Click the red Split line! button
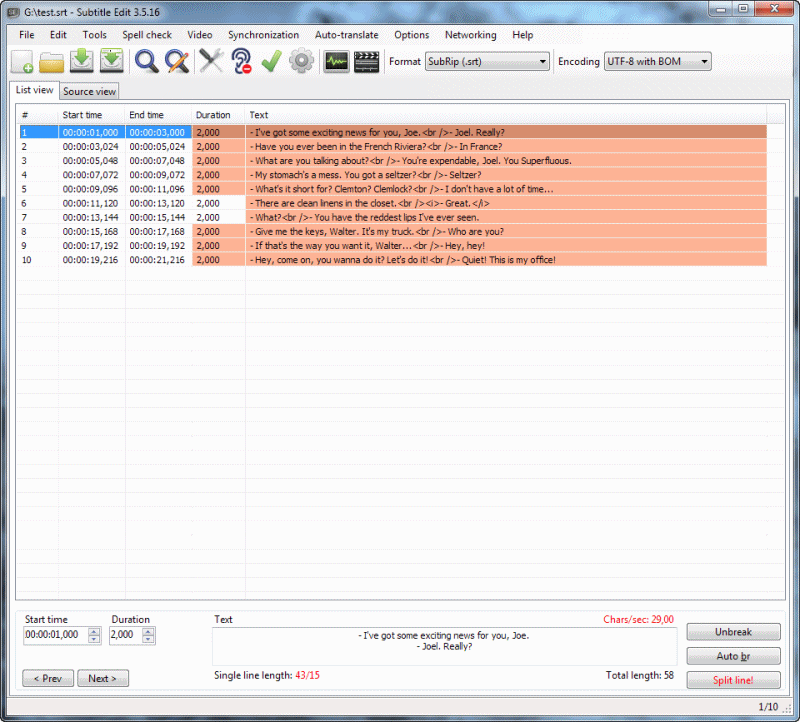The width and height of the screenshot is (800, 722). pyautogui.click(x=733, y=680)
